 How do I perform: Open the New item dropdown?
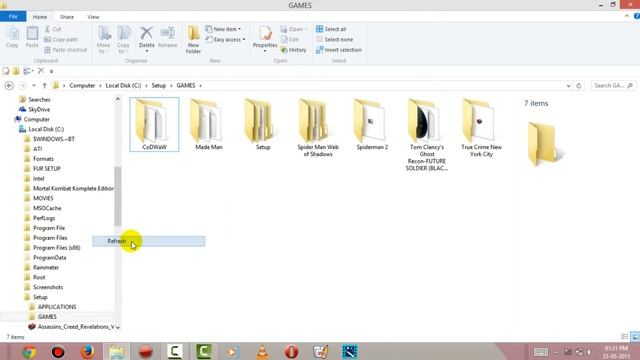[x=223, y=29]
